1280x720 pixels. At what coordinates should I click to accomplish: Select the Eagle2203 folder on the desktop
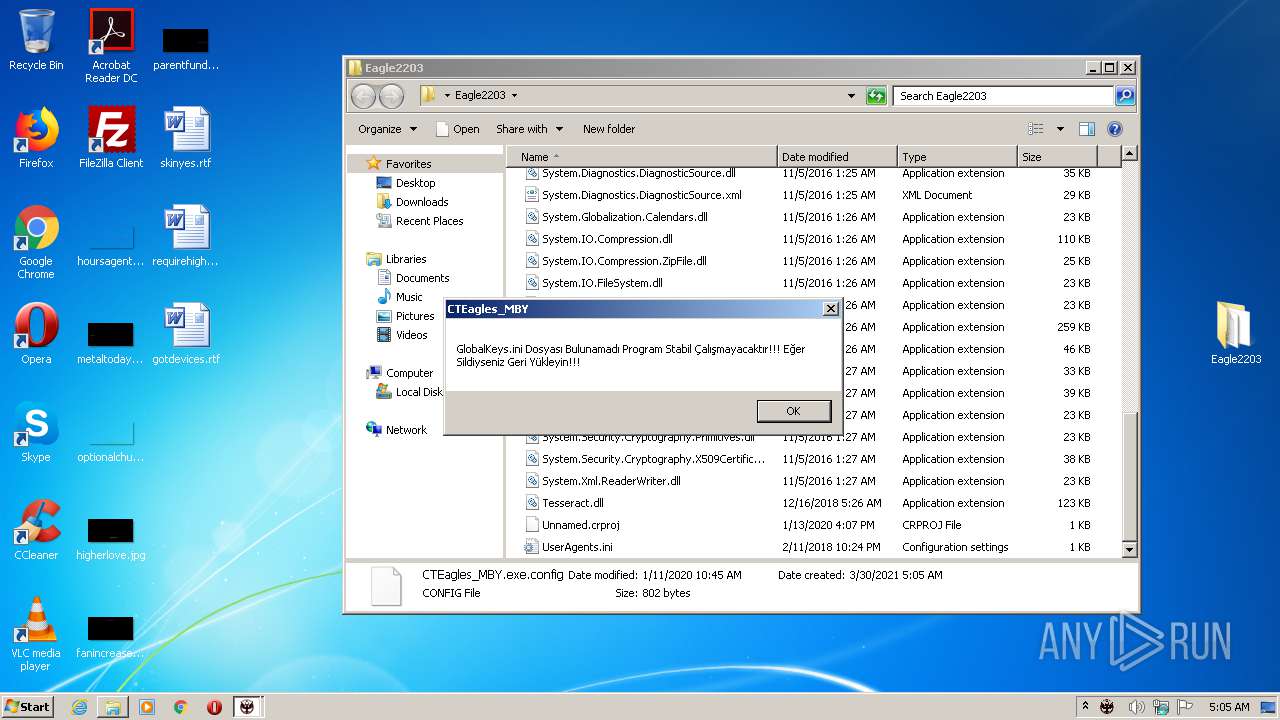(x=1236, y=334)
